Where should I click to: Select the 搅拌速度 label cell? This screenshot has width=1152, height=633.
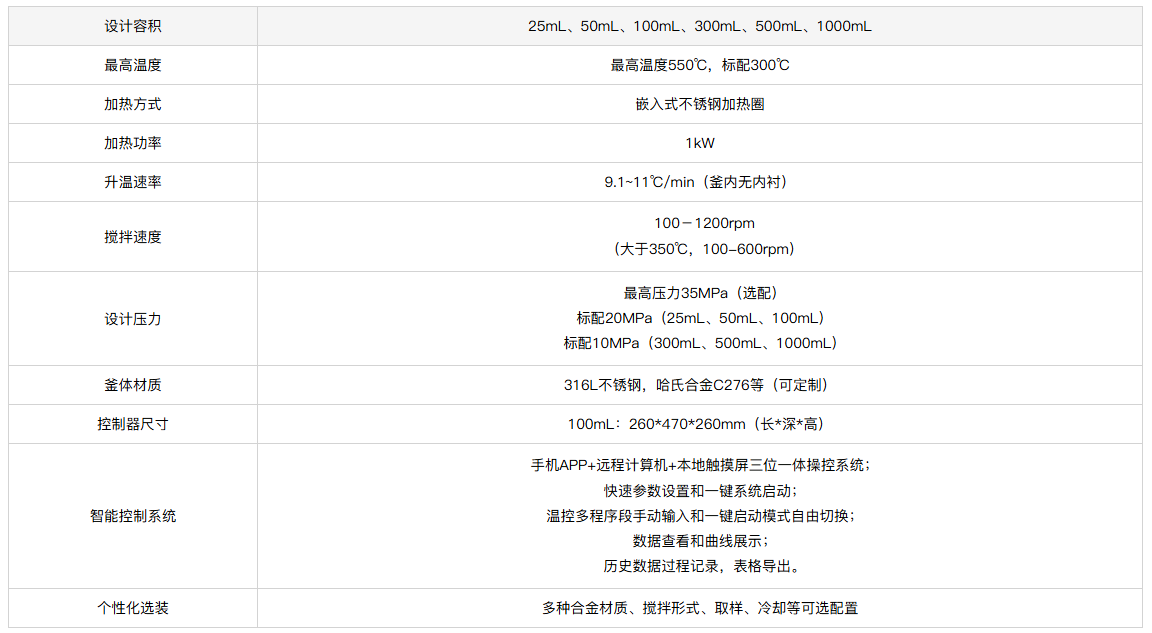click(x=132, y=237)
